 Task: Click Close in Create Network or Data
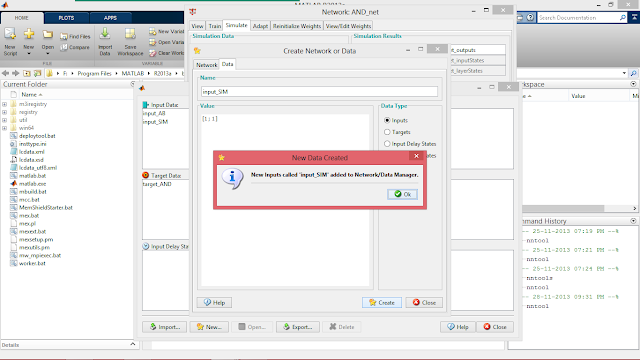(424, 302)
